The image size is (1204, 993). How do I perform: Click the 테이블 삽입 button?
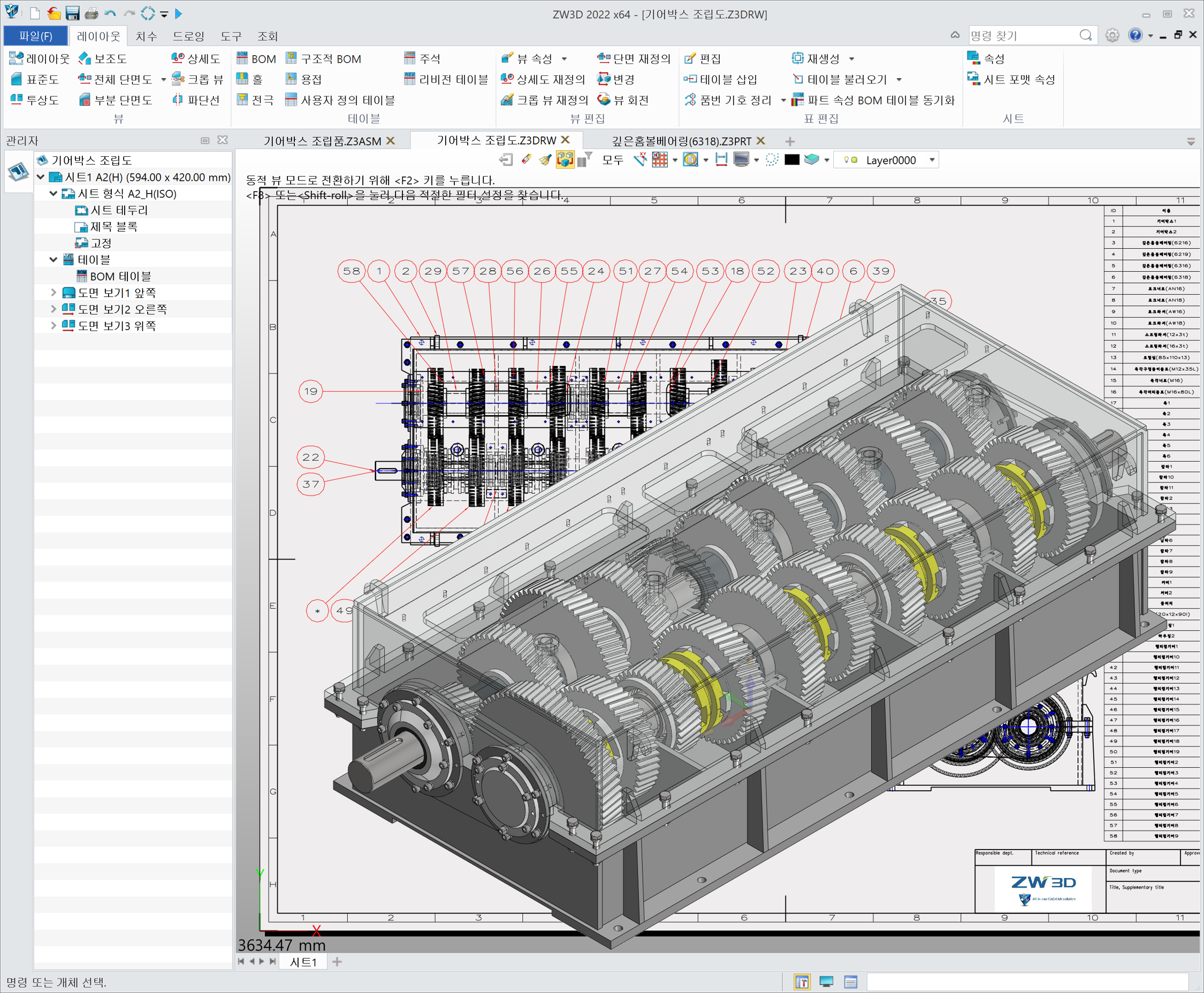click(x=721, y=80)
